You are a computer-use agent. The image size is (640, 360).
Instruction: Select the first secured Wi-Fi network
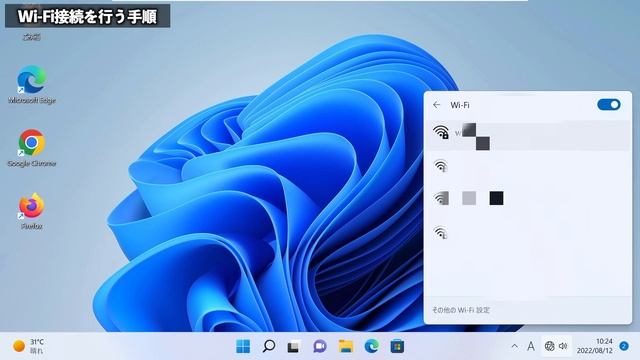tap(528, 136)
